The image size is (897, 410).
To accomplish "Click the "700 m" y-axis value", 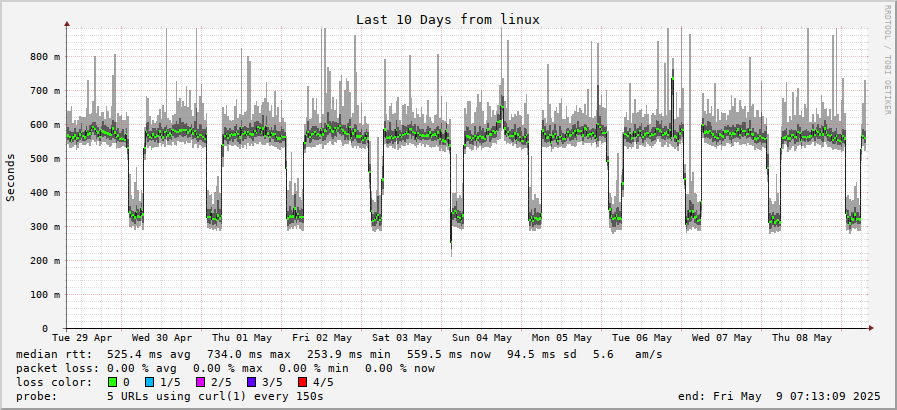I will click(46, 90).
